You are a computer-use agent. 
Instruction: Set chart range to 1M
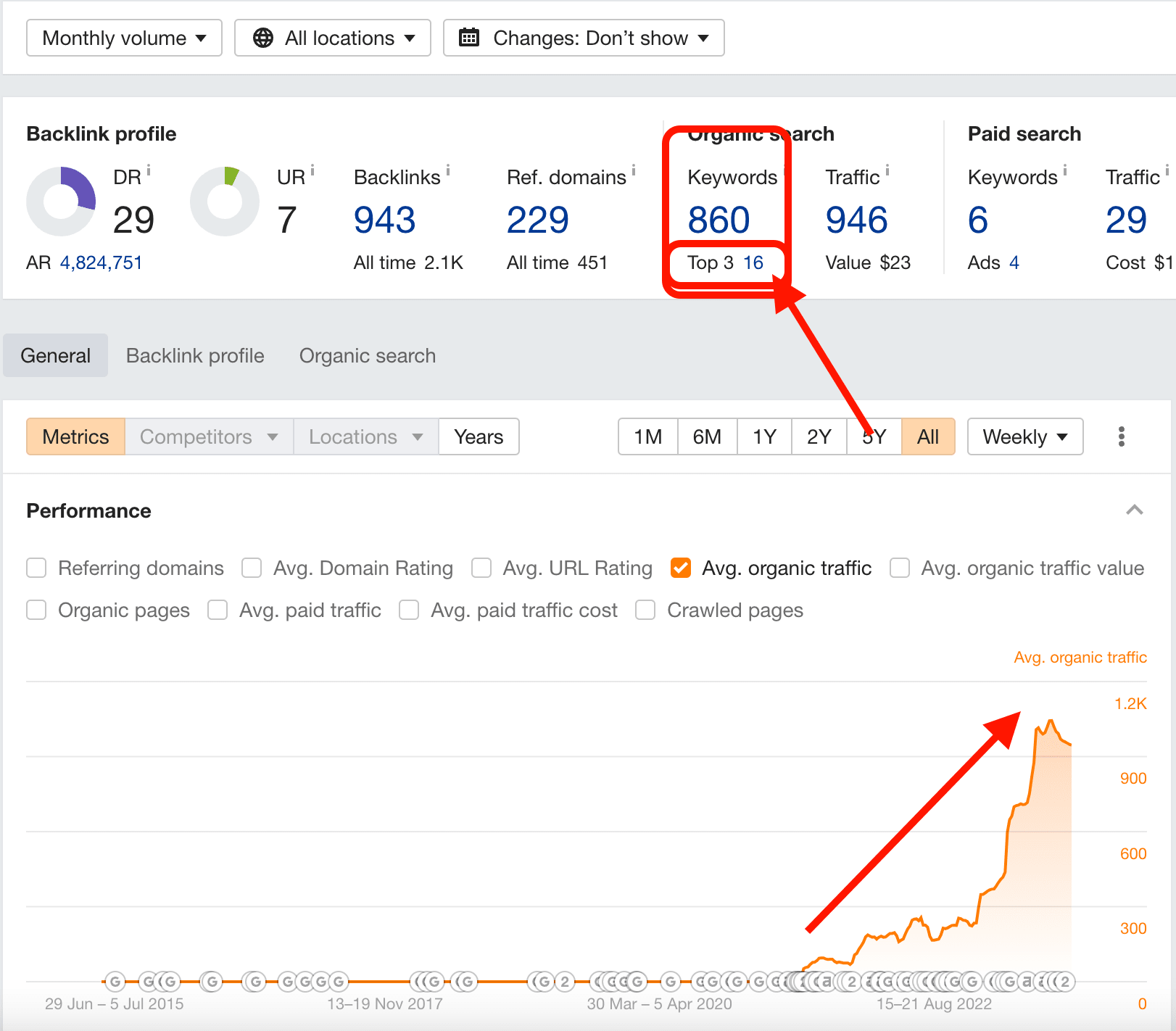[648, 436]
